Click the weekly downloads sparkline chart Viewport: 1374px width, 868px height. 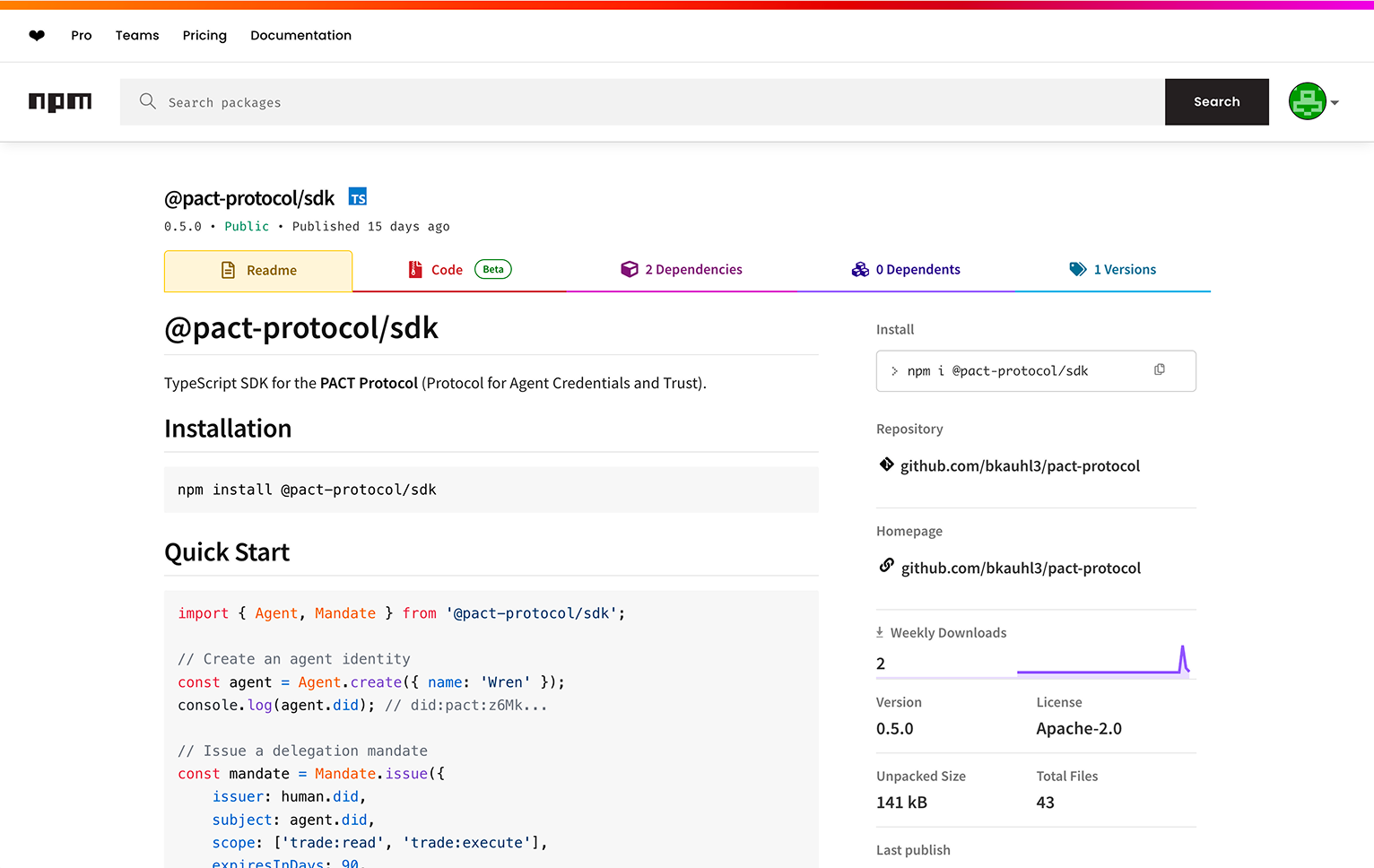(1103, 660)
